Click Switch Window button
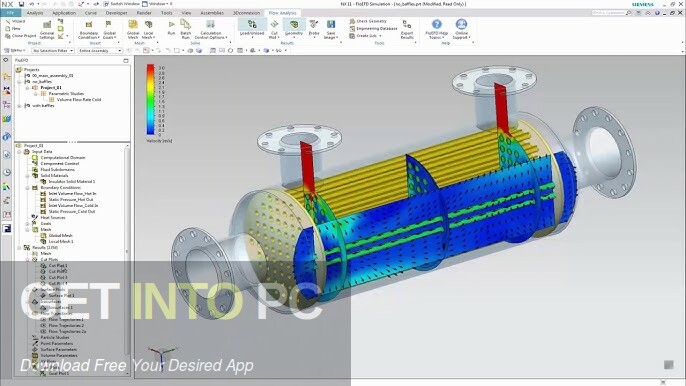This screenshot has height=386, width=686. (122, 4)
